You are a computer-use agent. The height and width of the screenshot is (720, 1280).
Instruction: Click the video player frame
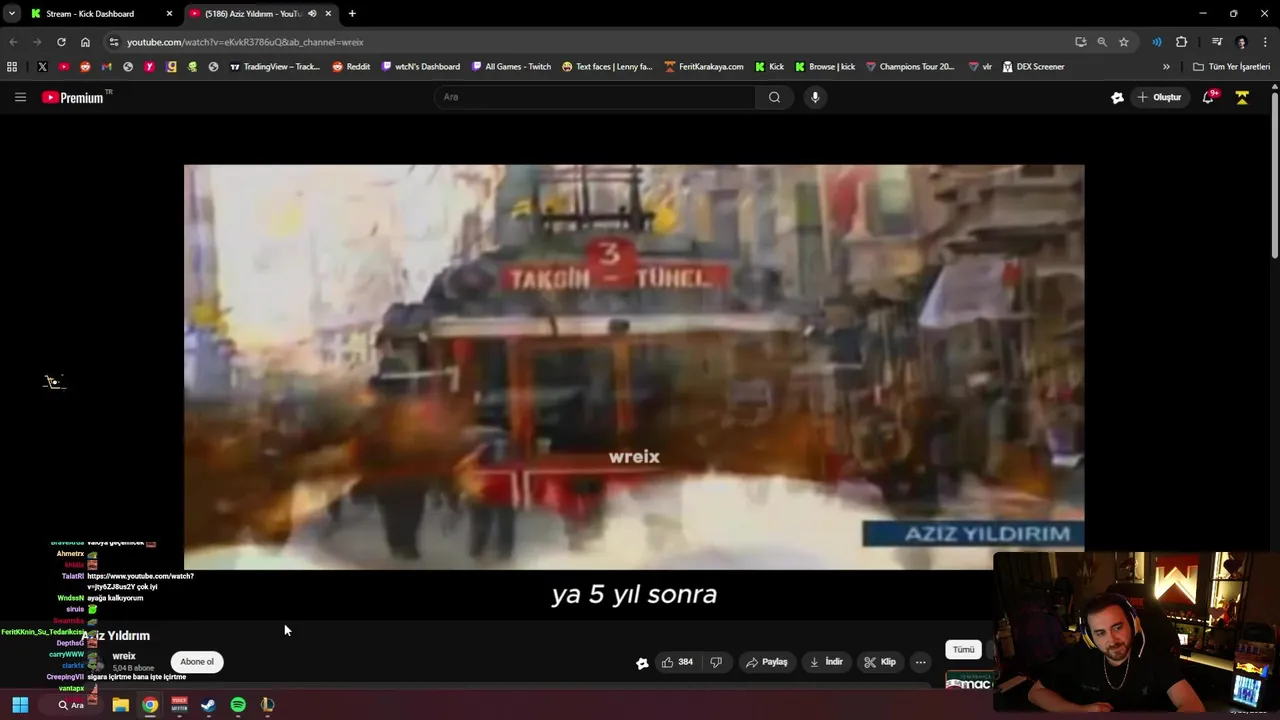(634, 367)
